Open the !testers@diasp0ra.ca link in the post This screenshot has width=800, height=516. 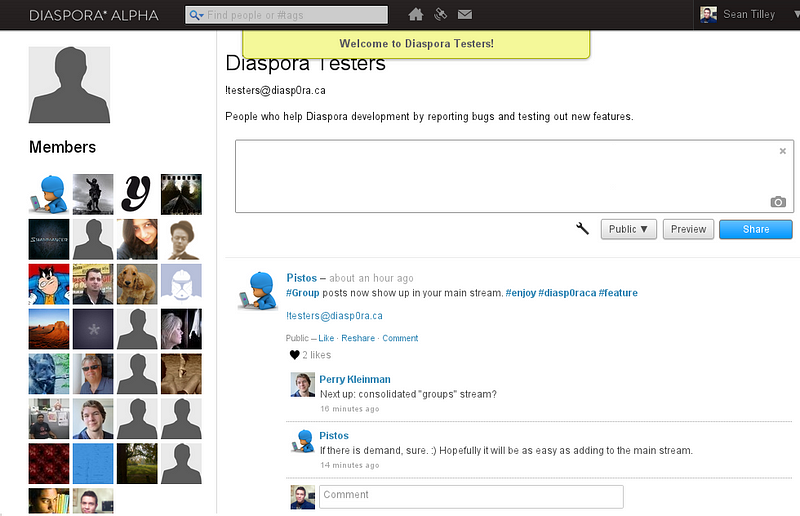click(334, 315)
